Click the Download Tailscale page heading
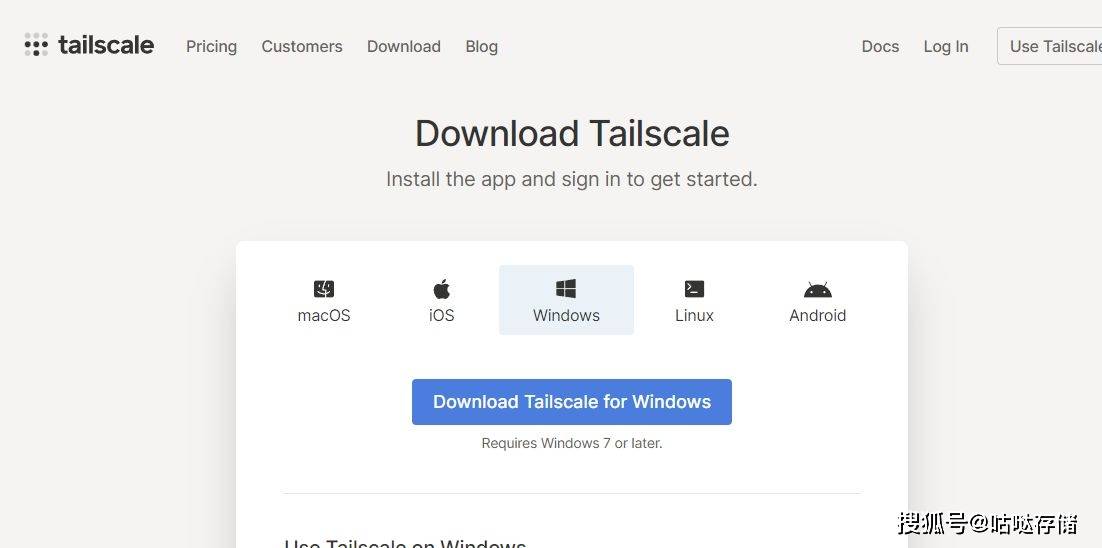The height and width of the screenshot is (548, 1102). [572, 133]
